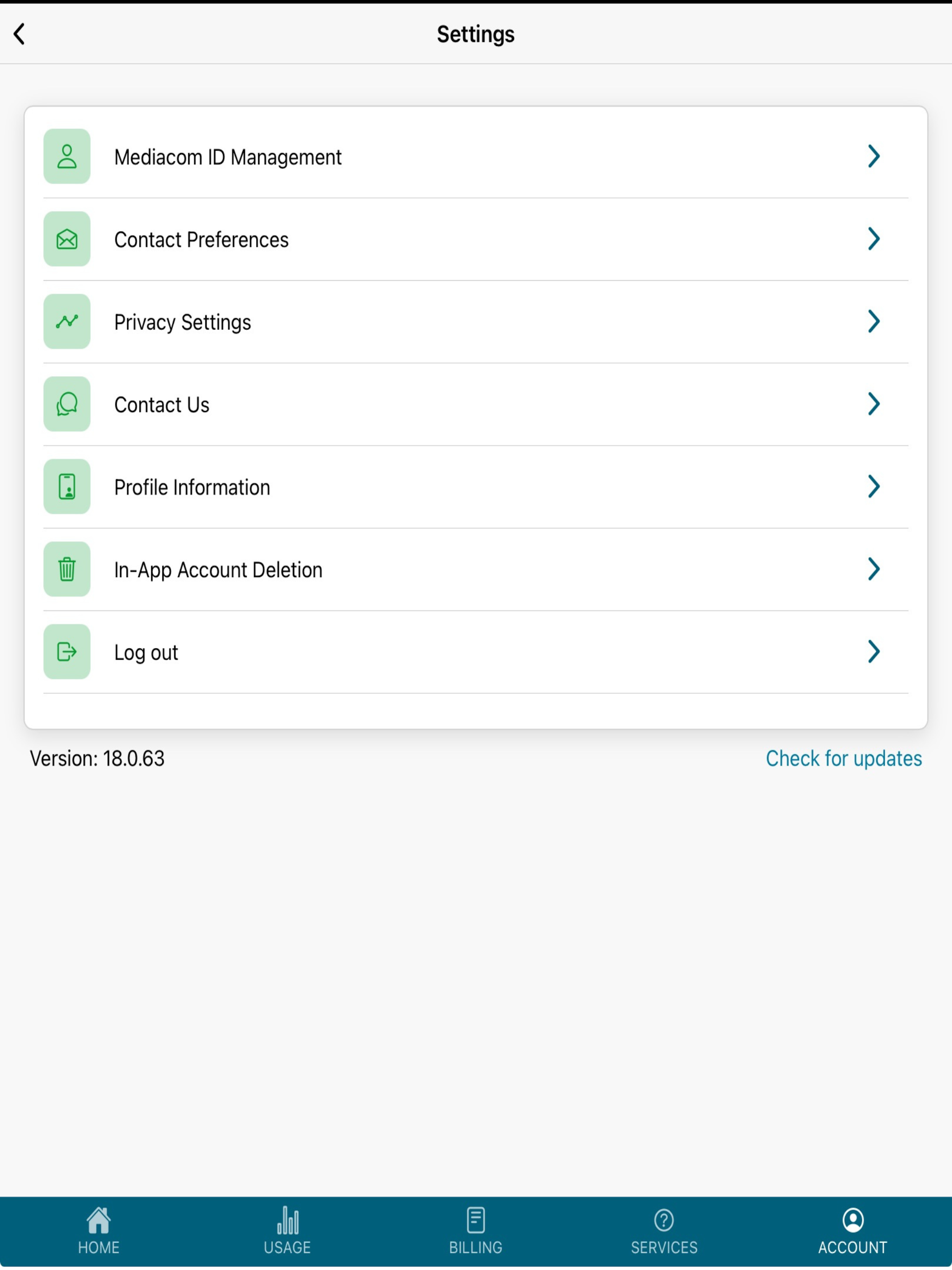This screenshot has width=952, height=1270.
Task: Expand Mediacom ID Management via its chevron
Action: [x=874, y=157]
